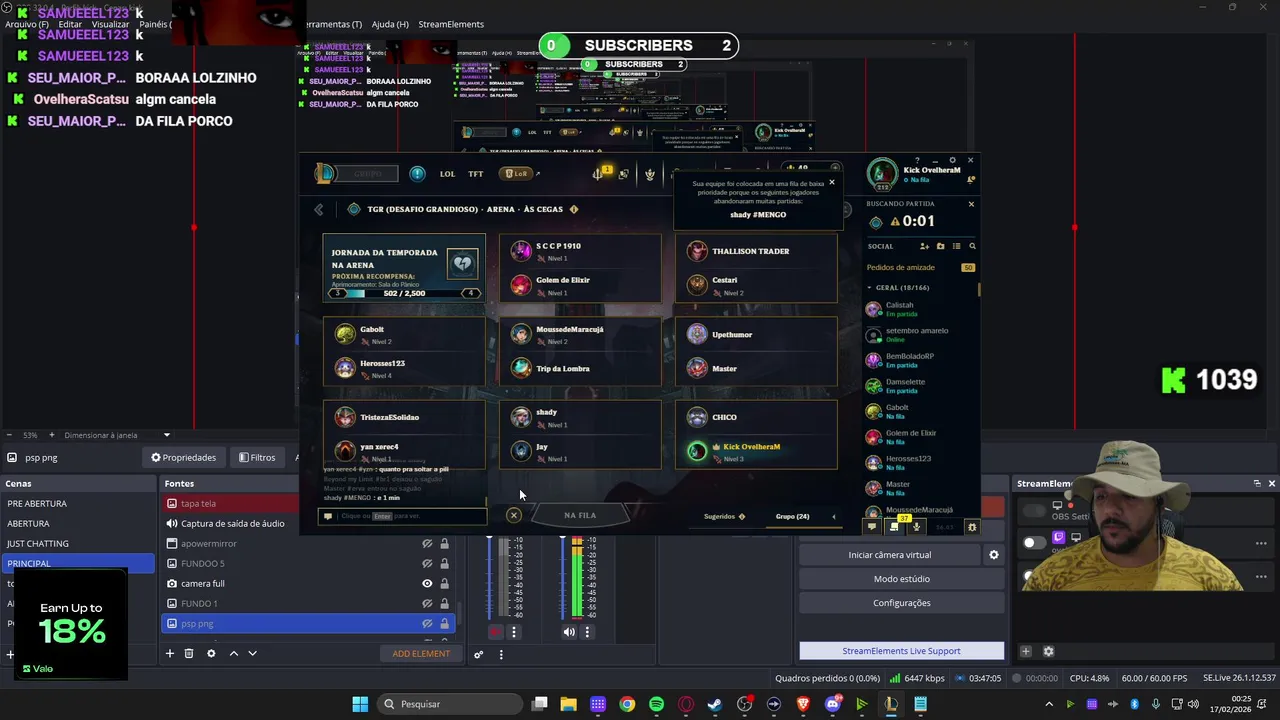The height and width of the screenshot is (720, 1280).
Task: Click the League chat input field
Action: point(402,516)
